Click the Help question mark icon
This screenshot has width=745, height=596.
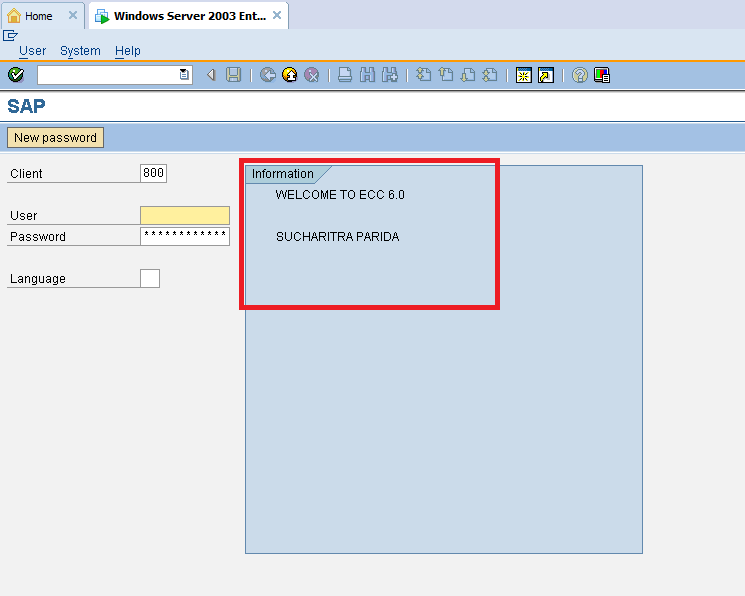[580, 75]
